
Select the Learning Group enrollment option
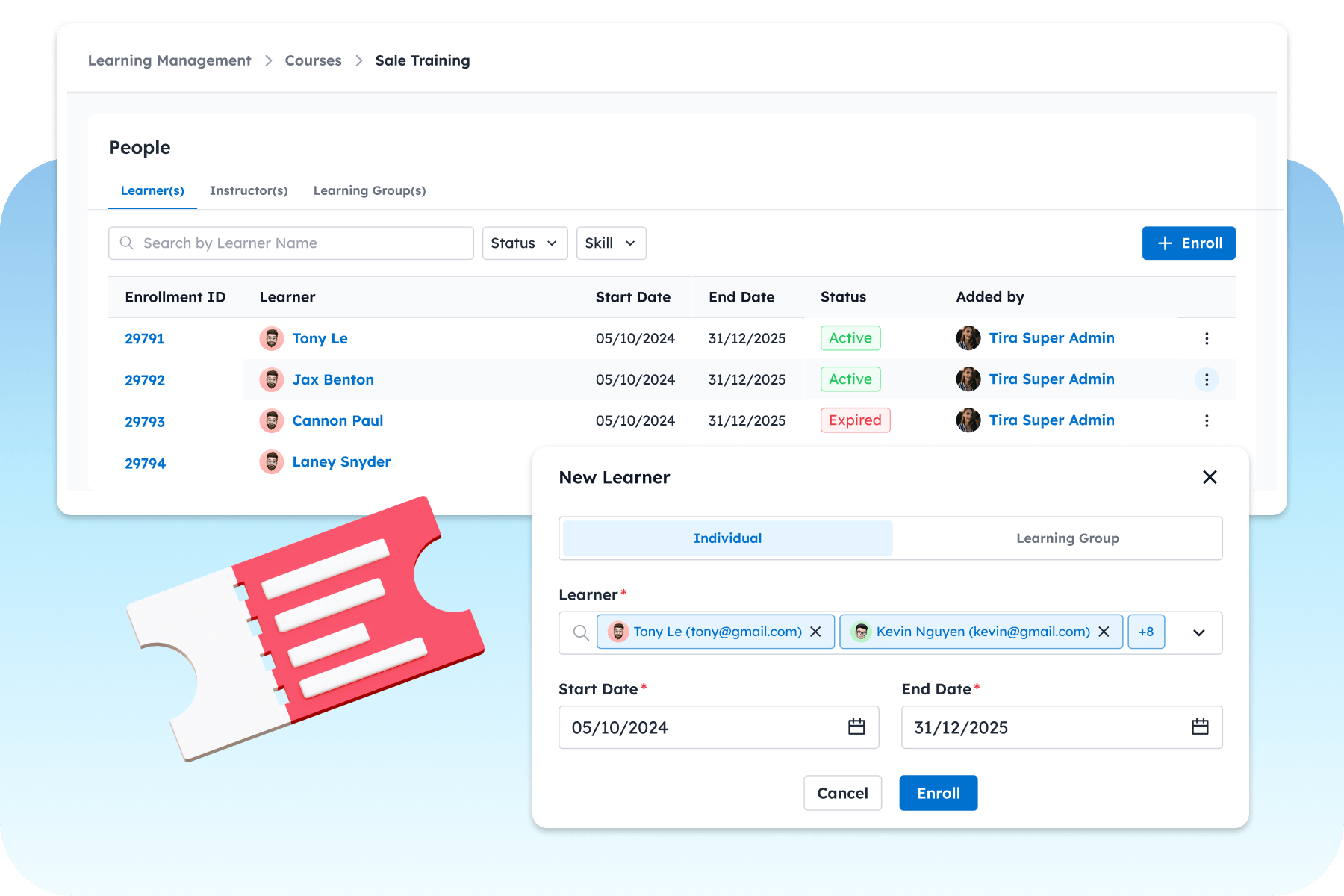coord(1067,538)
